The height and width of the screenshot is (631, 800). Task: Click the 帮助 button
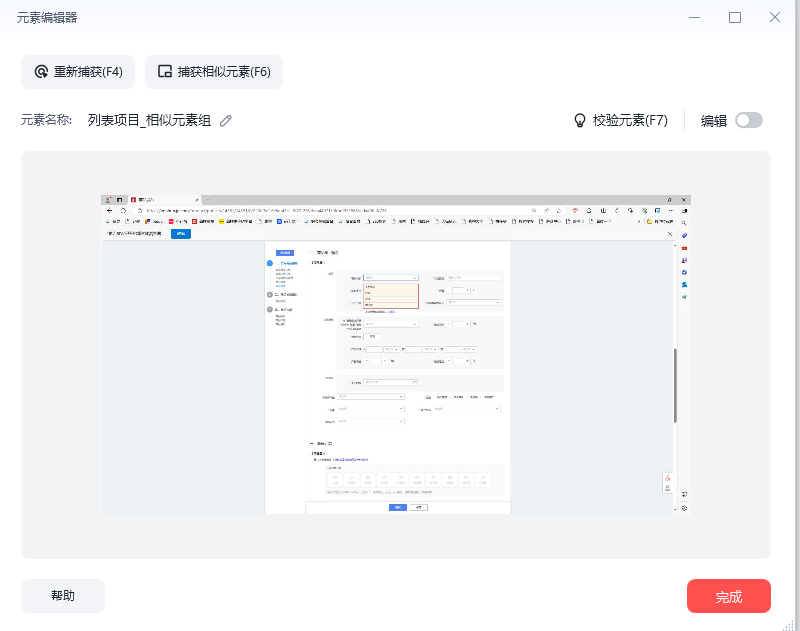[62, 596]
